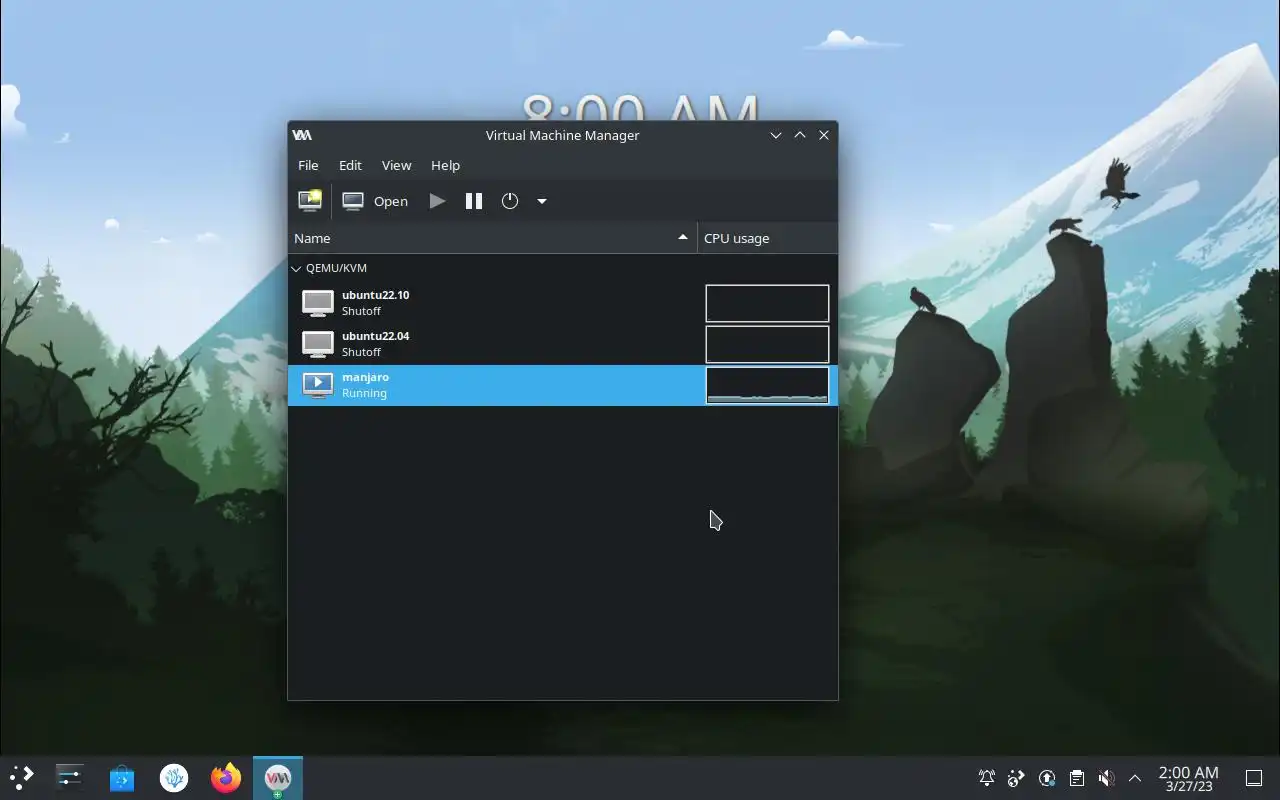Image resolution: width=1280 pixels, height=800 pixels.
Task: Minimize the Virtual Machine Manager window
Action: tap(775, 135)
